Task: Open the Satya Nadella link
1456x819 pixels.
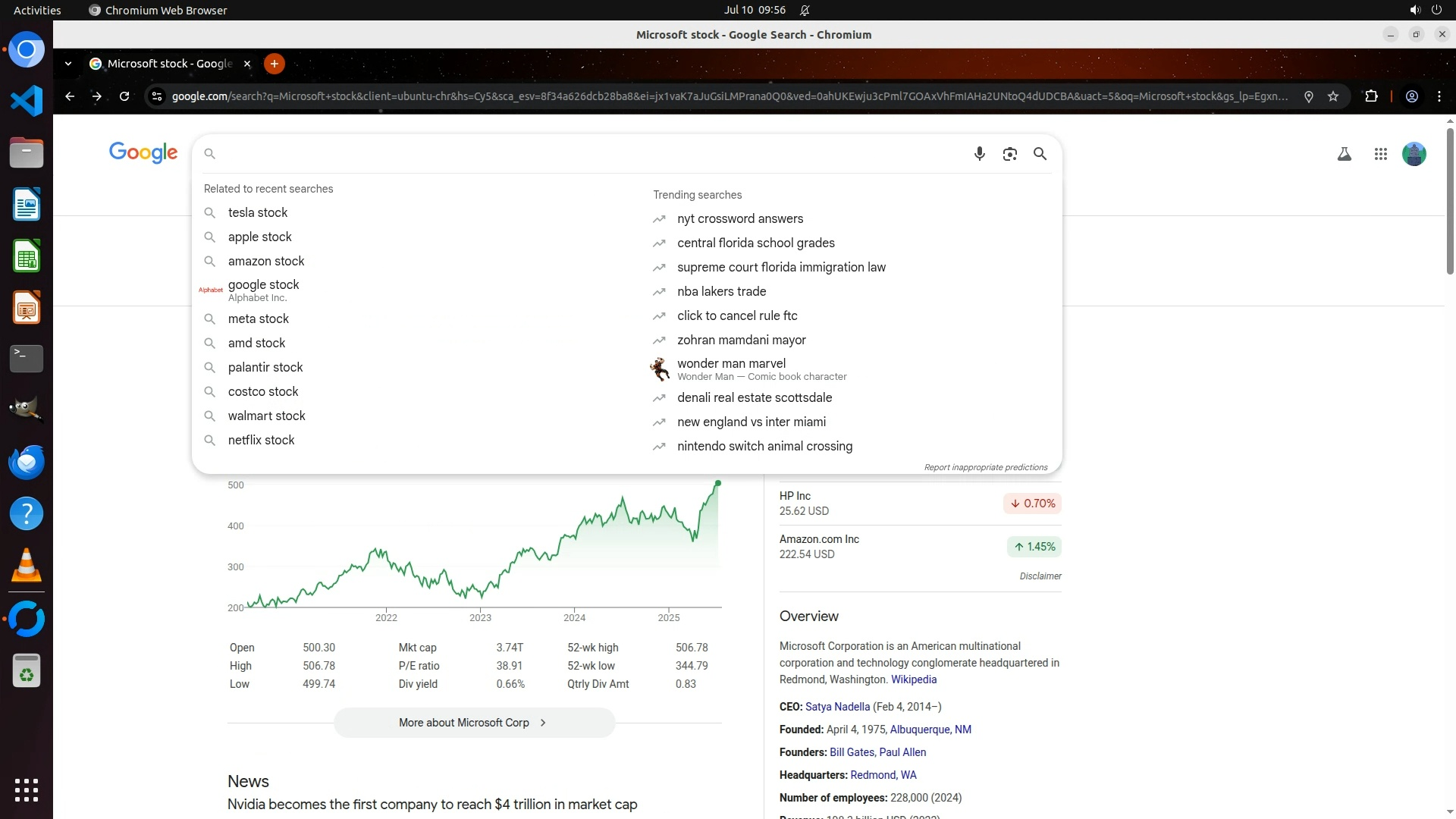Action: coord(837,707)
